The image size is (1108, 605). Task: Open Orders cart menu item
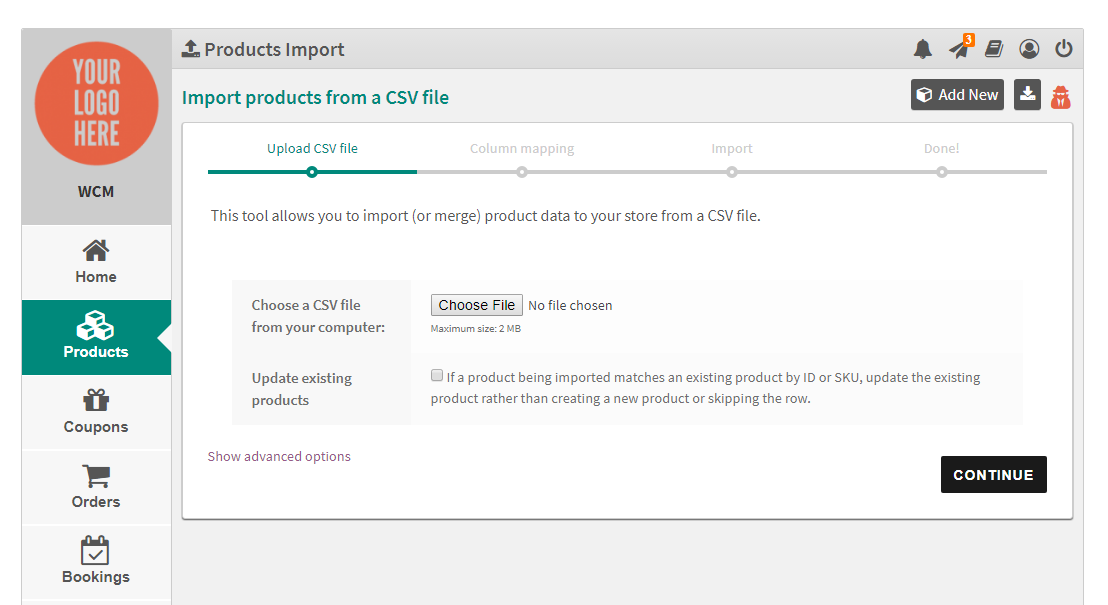96,487
